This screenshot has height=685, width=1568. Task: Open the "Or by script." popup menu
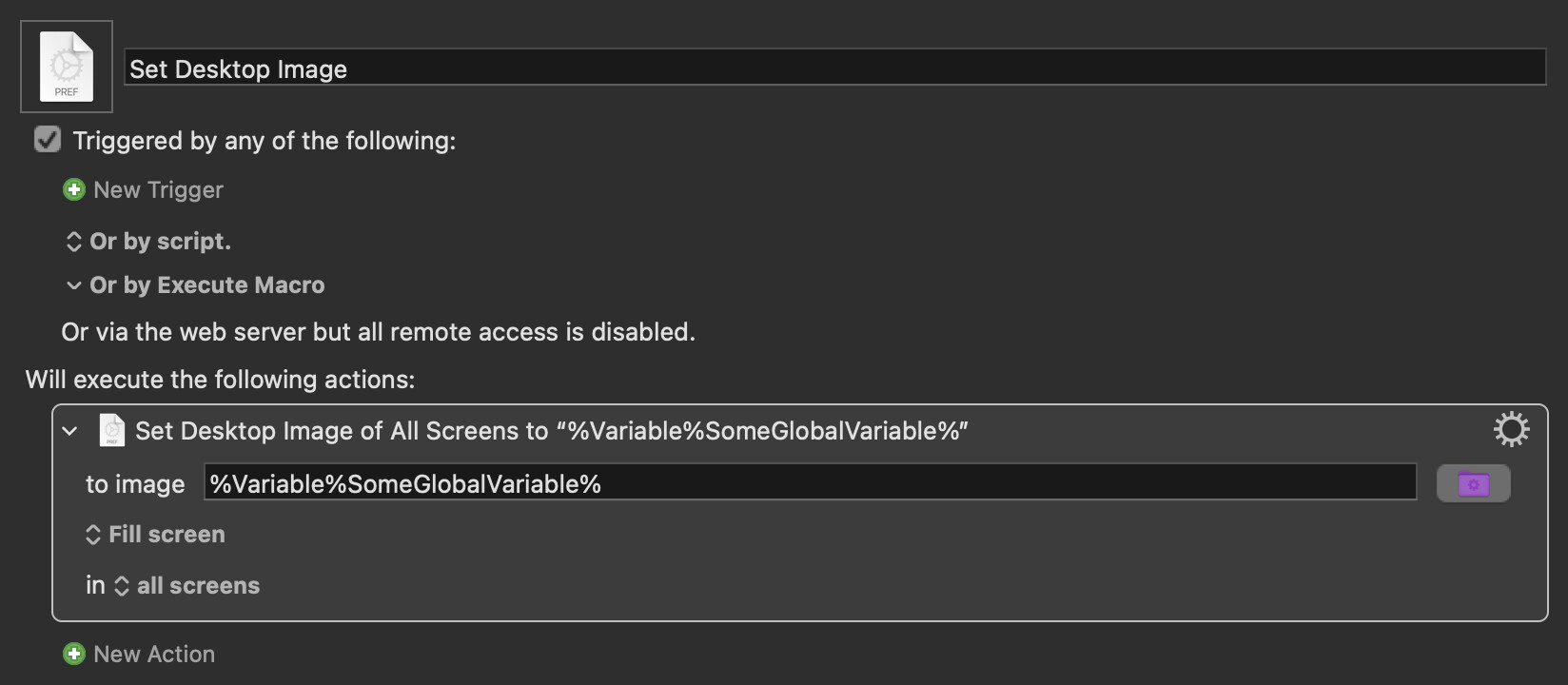click(149, 242)
